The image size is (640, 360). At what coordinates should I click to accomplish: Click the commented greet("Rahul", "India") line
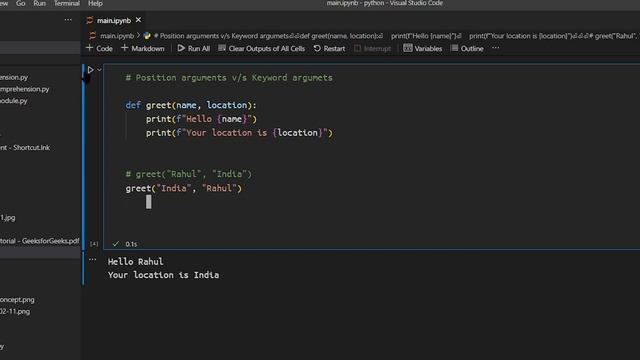pyautogui.click(x=189, y=174)
